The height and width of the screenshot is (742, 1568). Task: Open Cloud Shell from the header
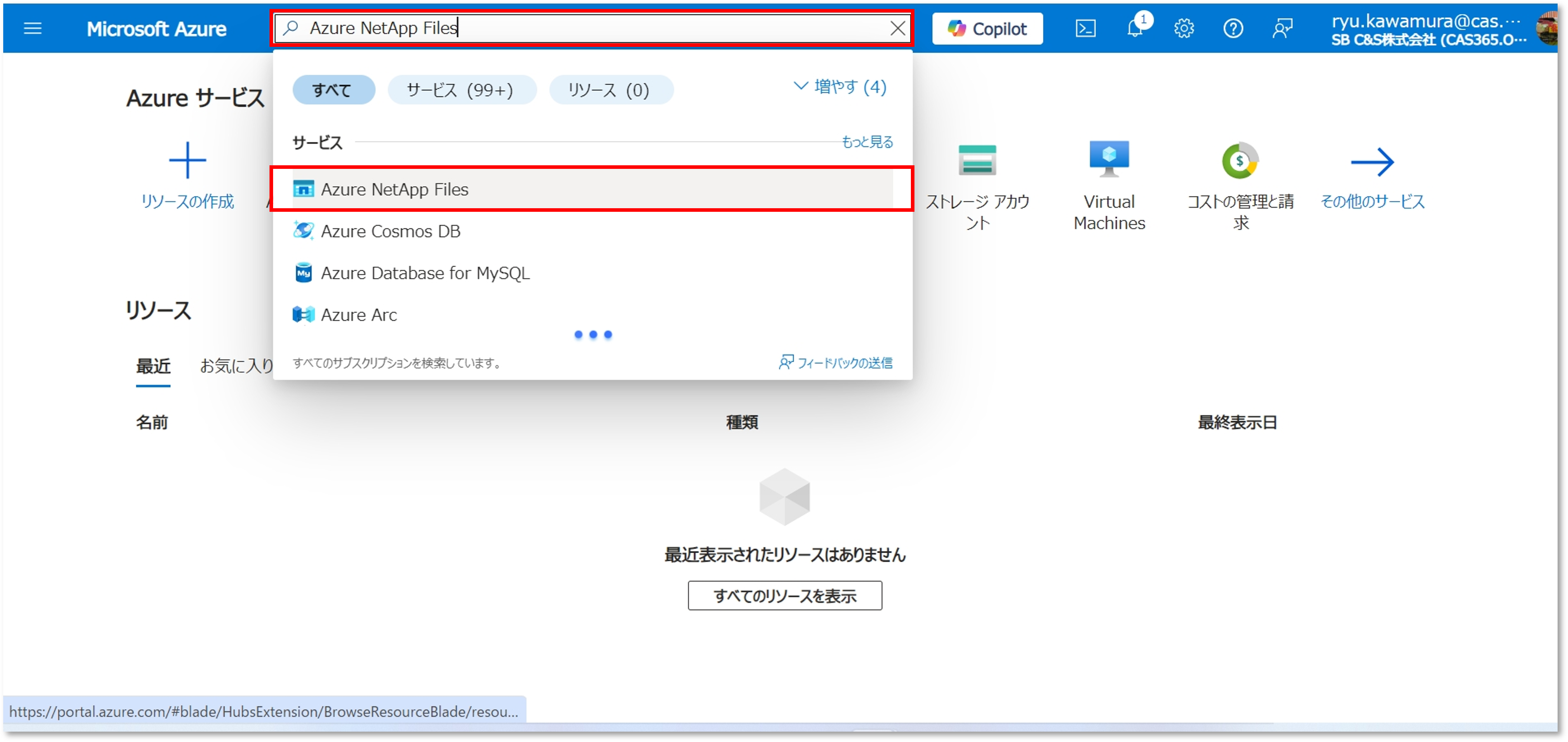[1085, 29]
